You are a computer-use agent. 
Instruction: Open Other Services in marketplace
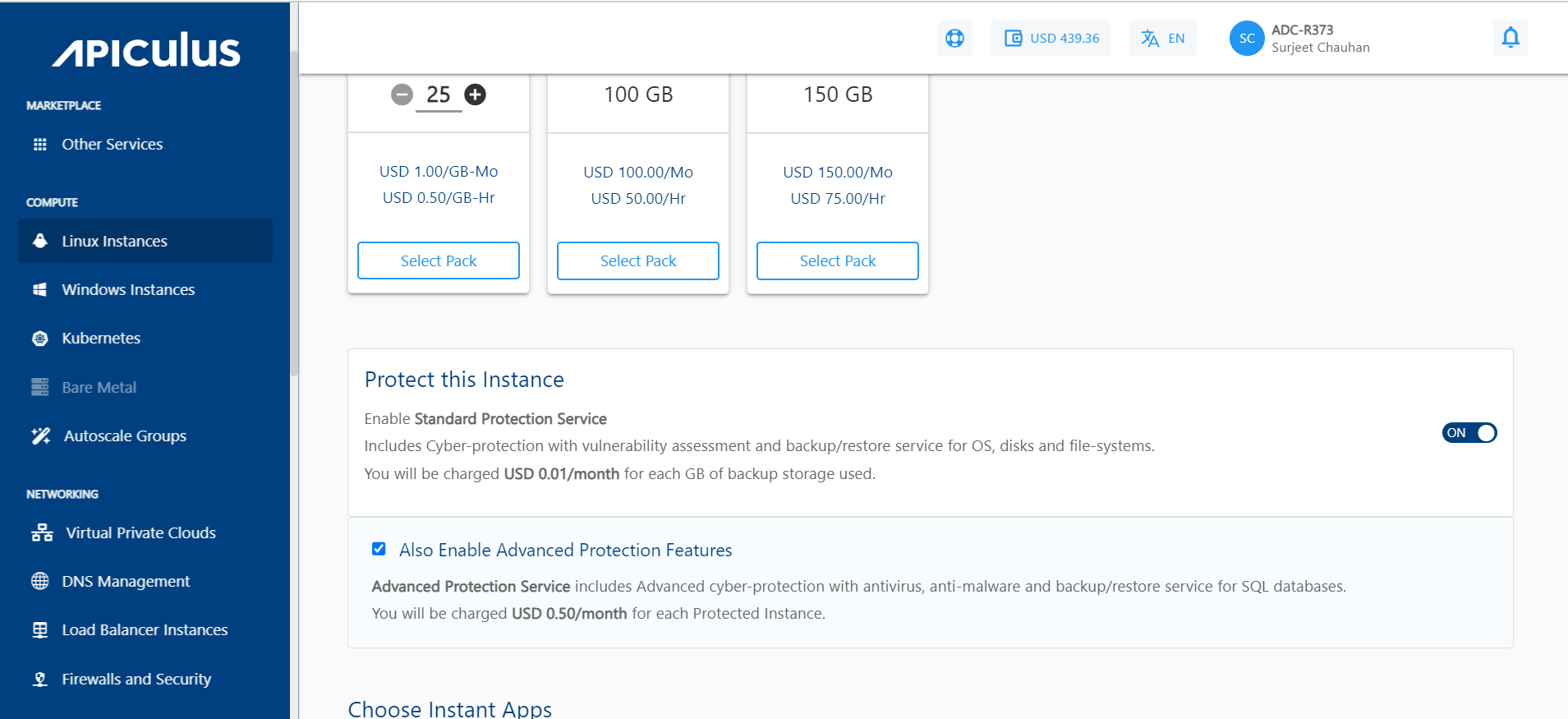point(113,145)
